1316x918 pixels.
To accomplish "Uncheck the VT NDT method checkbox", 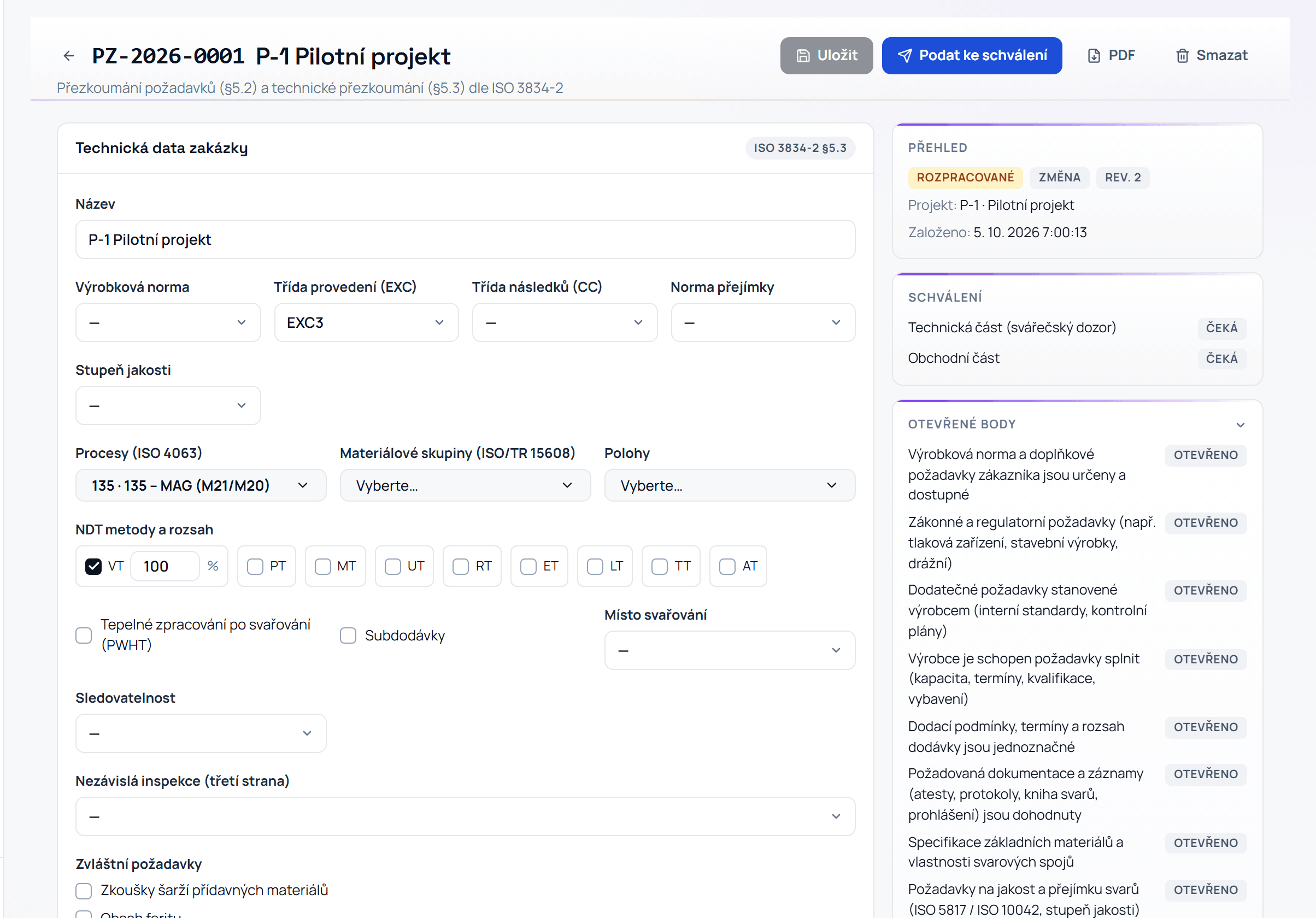I will tap(93, 566).
